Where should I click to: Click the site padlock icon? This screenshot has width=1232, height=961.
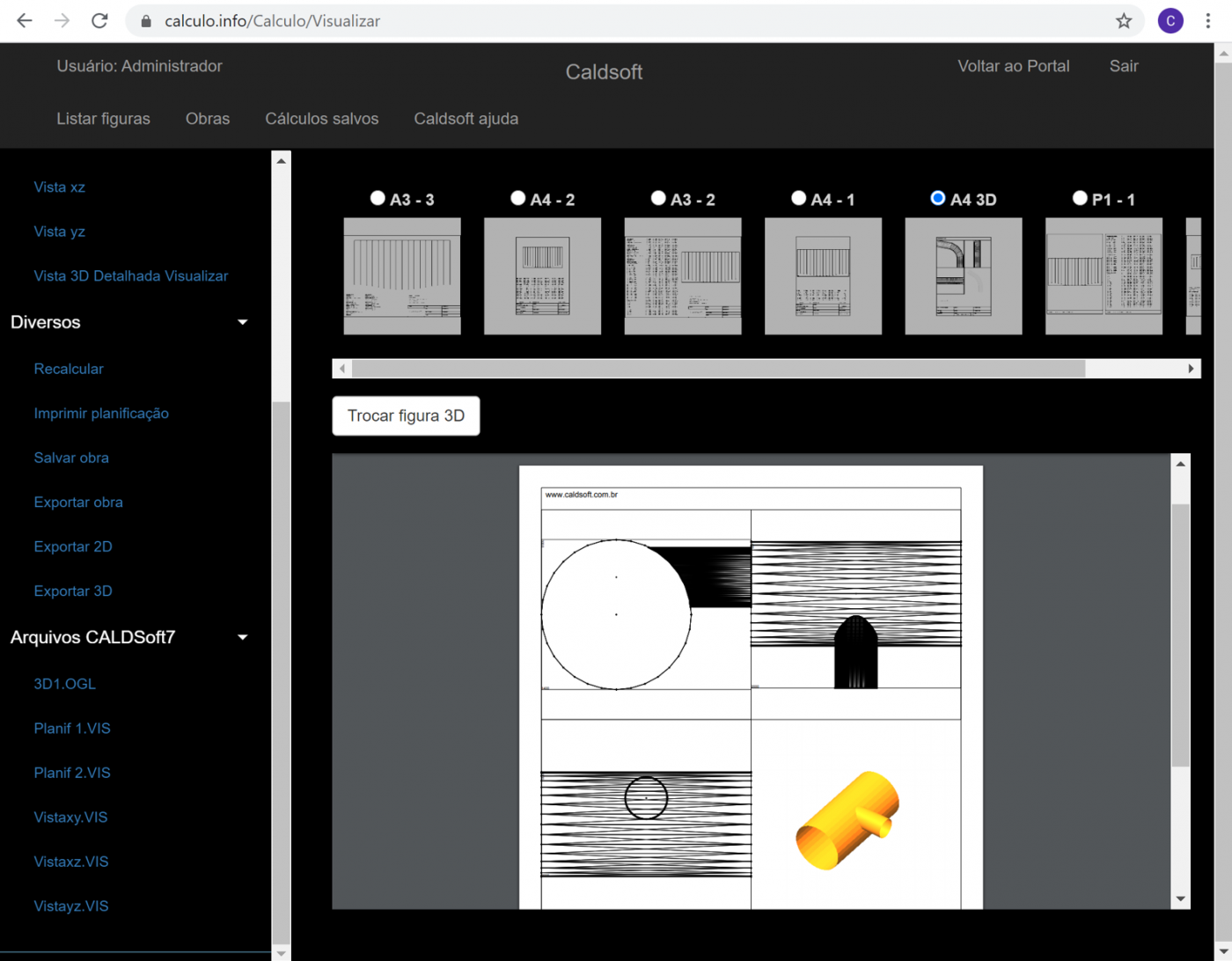[147, 21]
